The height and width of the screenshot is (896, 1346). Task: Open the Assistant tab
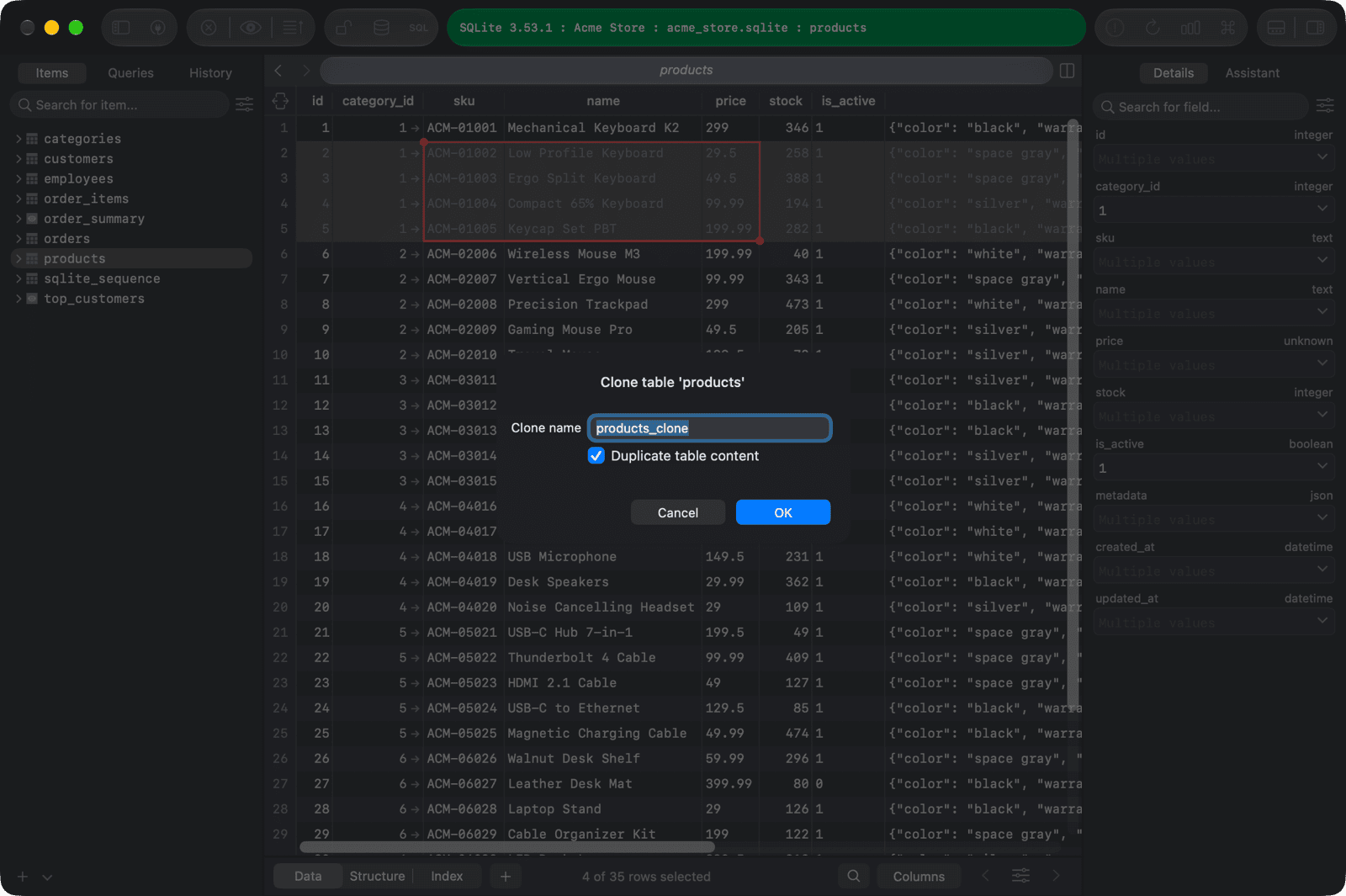click(x=1252, y=73)
